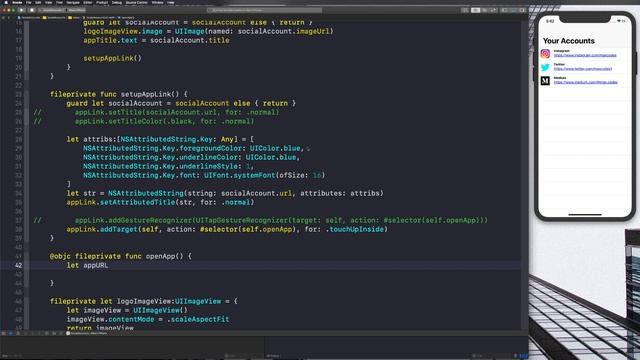The height and width of the screenshot is (360, 640).
Task: Place cursor after 'let appURL'
Action: point(109,265)
